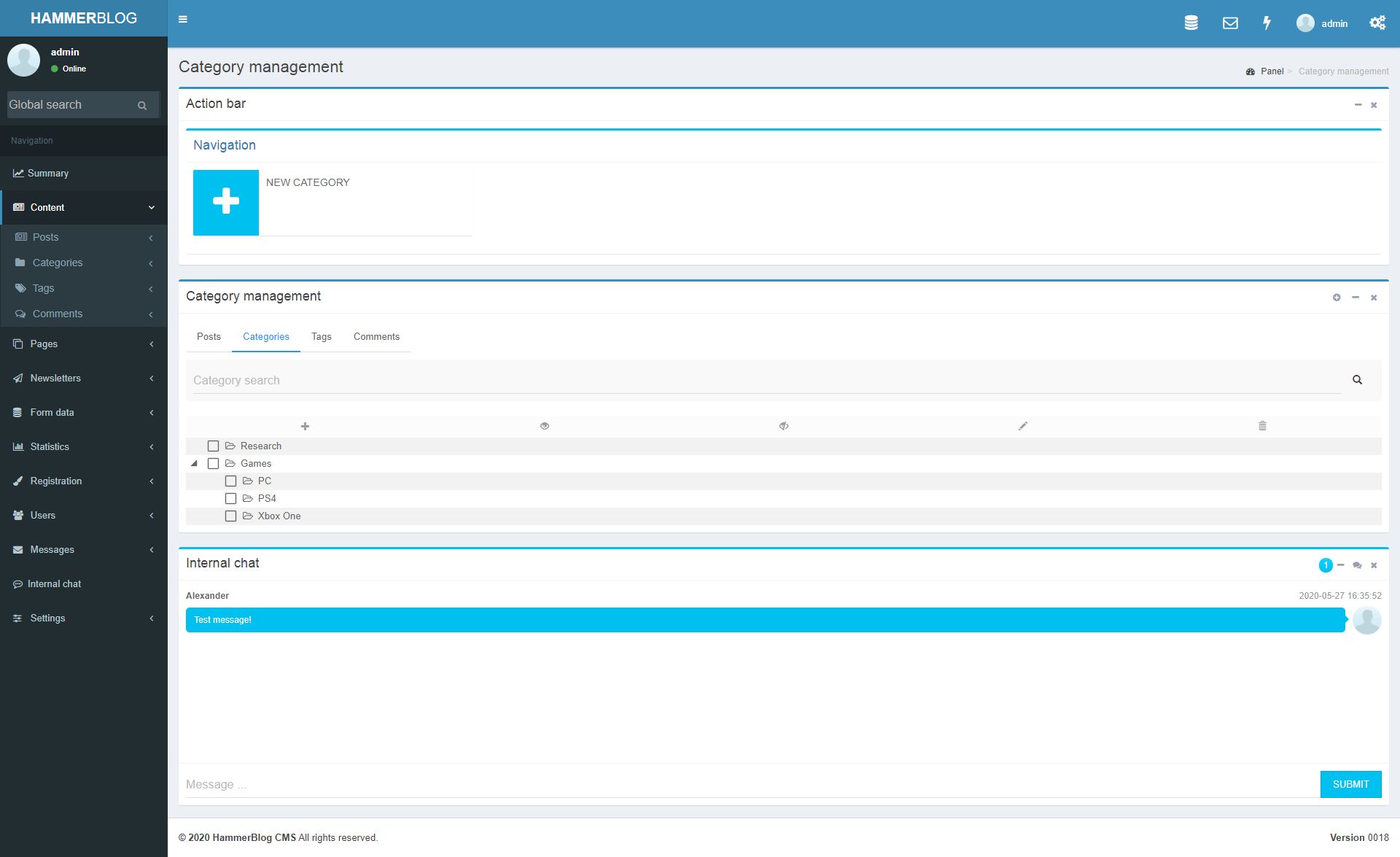Click the pencil edit icon in category toolbar
The image size is (1400, 857).
pyautogui.click(x=1023, y=426)
